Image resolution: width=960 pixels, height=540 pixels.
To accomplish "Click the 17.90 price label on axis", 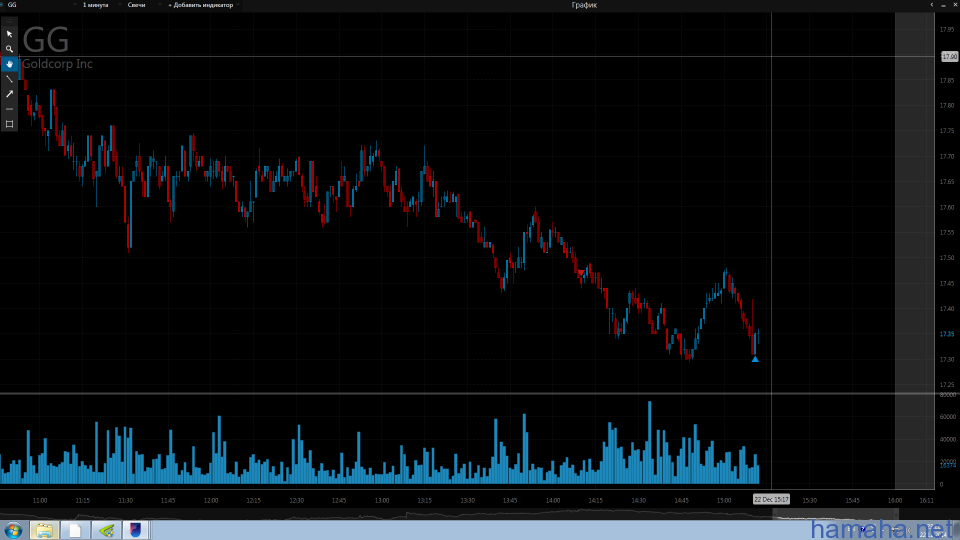I will (x=949, y=56).
